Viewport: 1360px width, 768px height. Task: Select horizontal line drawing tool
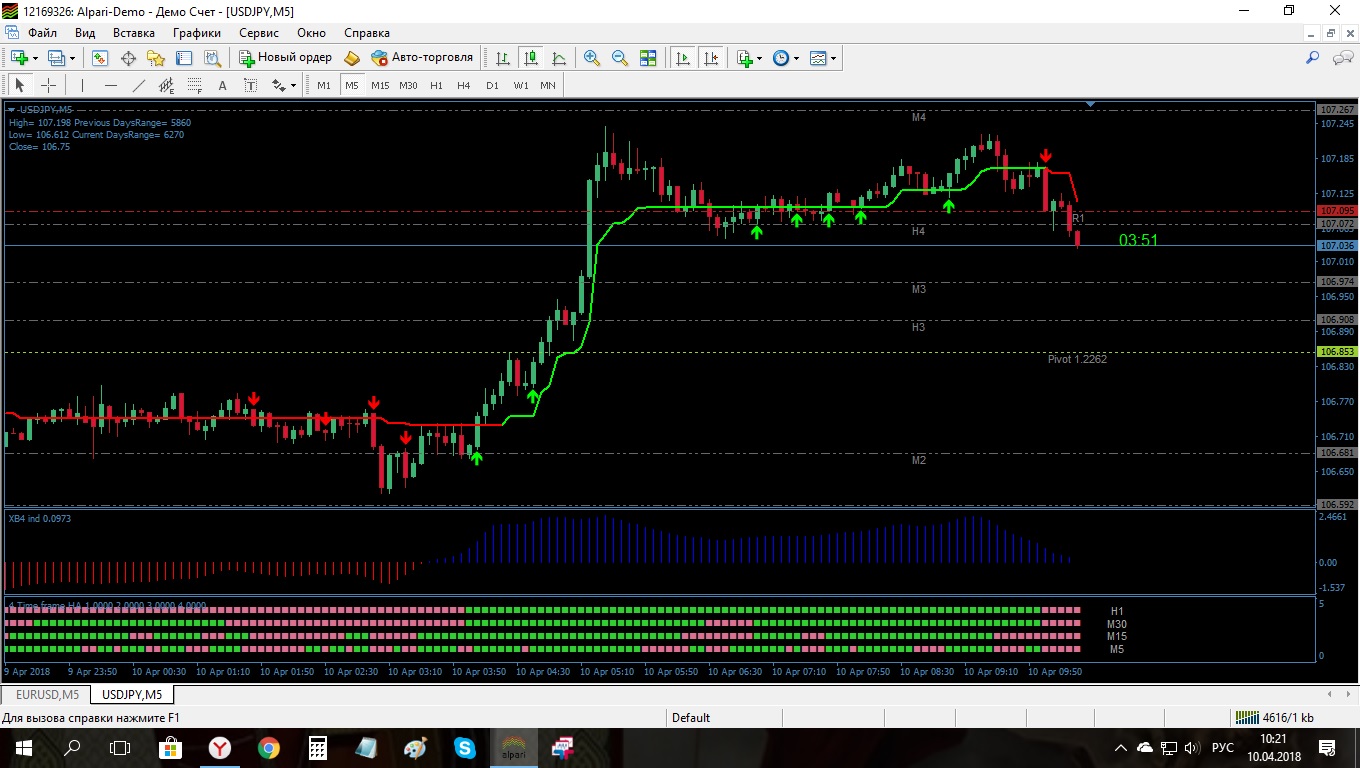(111, 85)
